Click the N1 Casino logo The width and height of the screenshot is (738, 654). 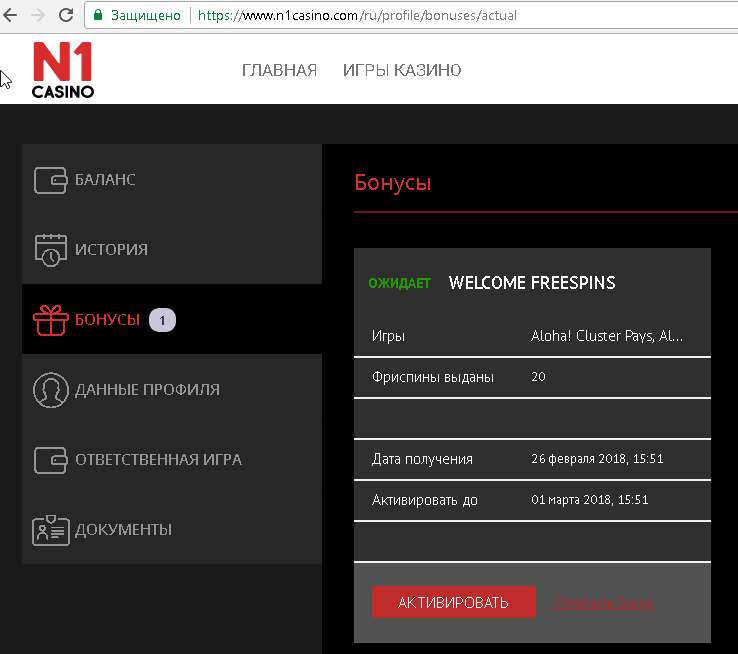(x=63, y=70)
